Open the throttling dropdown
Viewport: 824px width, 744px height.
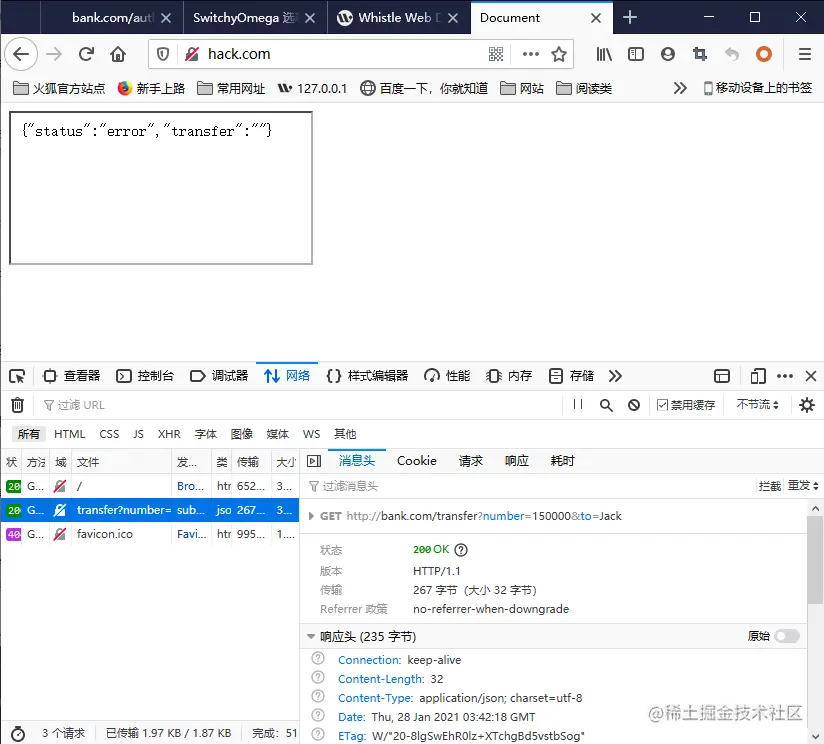click(x=757, y=405)
